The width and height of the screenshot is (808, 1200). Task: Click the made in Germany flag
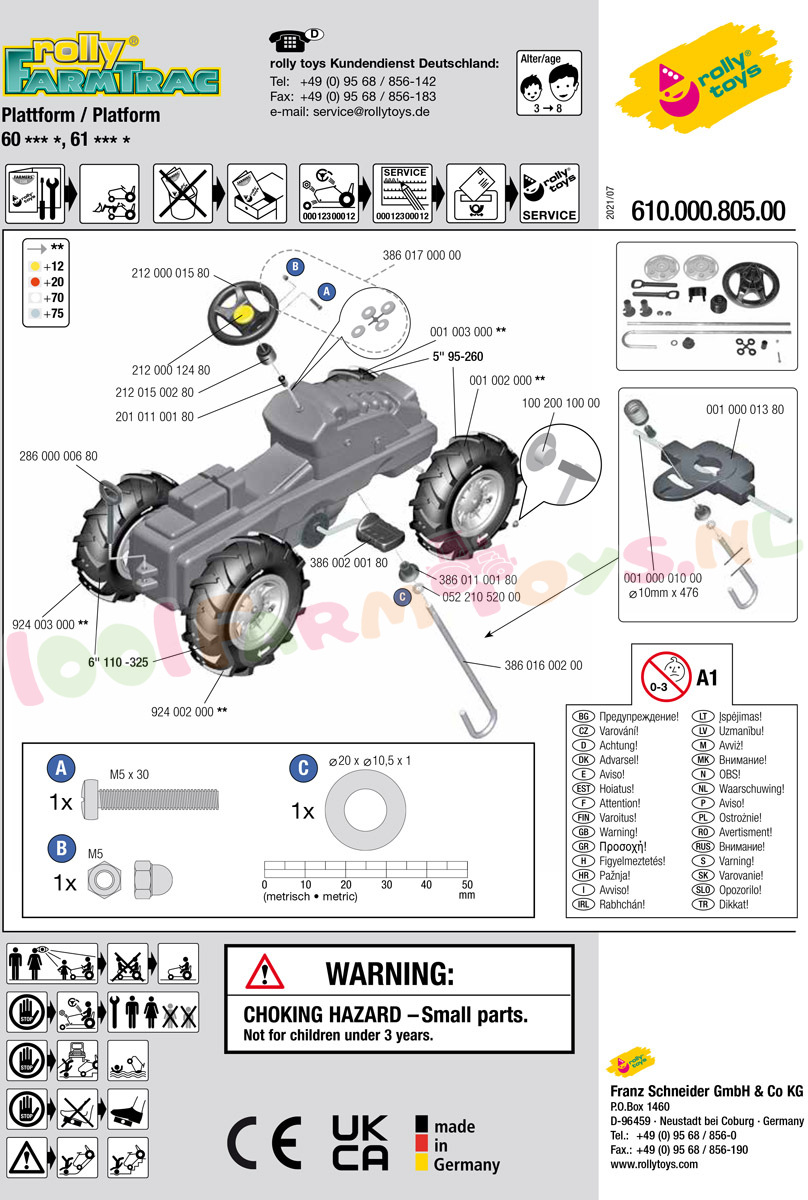pyautogui.click(x=423, y=1143)
